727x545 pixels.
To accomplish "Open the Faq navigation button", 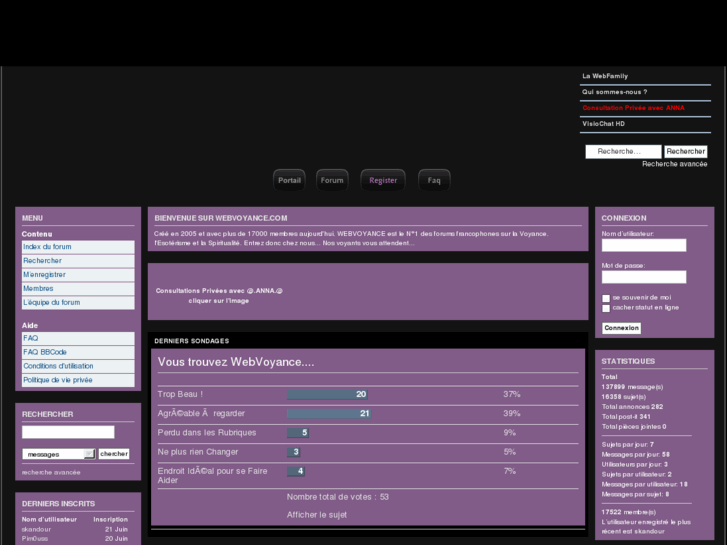I will (434, 180).
